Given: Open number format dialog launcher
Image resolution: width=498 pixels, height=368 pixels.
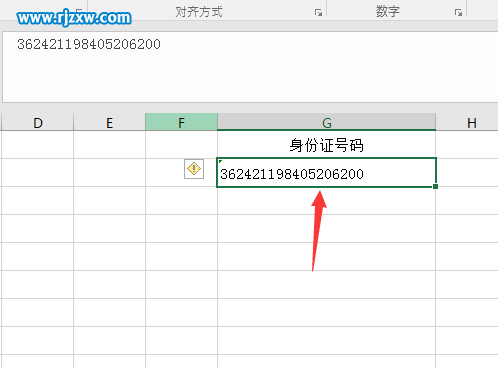Looking at the screenshot, I should tap(458, 13).
